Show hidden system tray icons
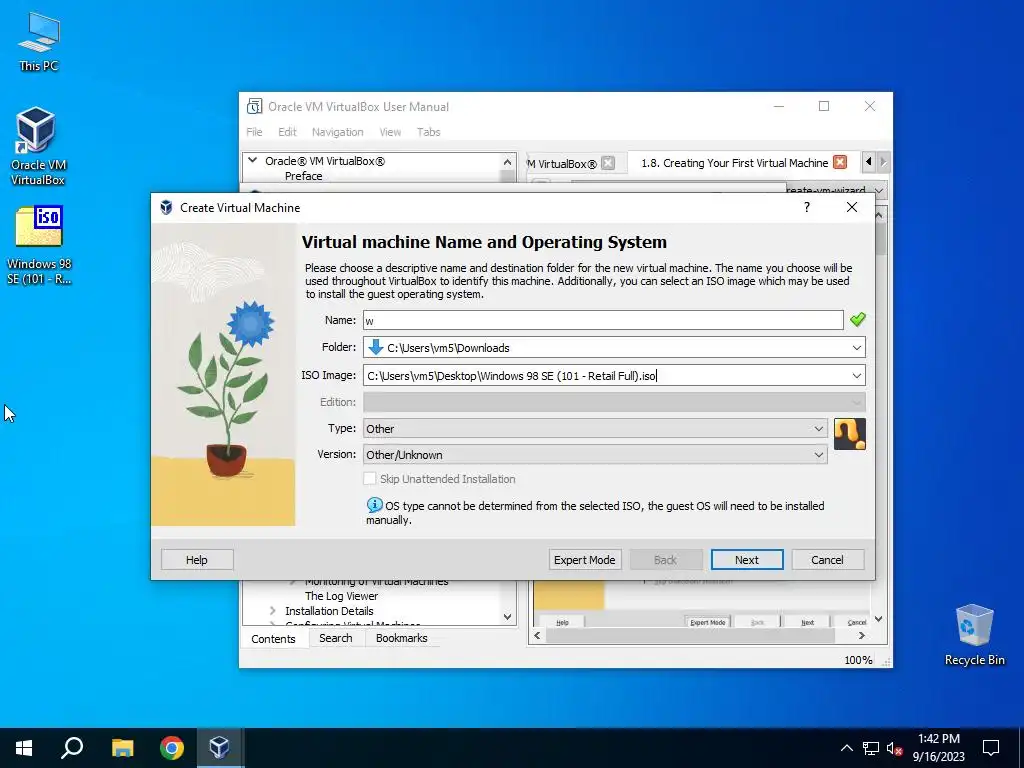 click(846, 748)
